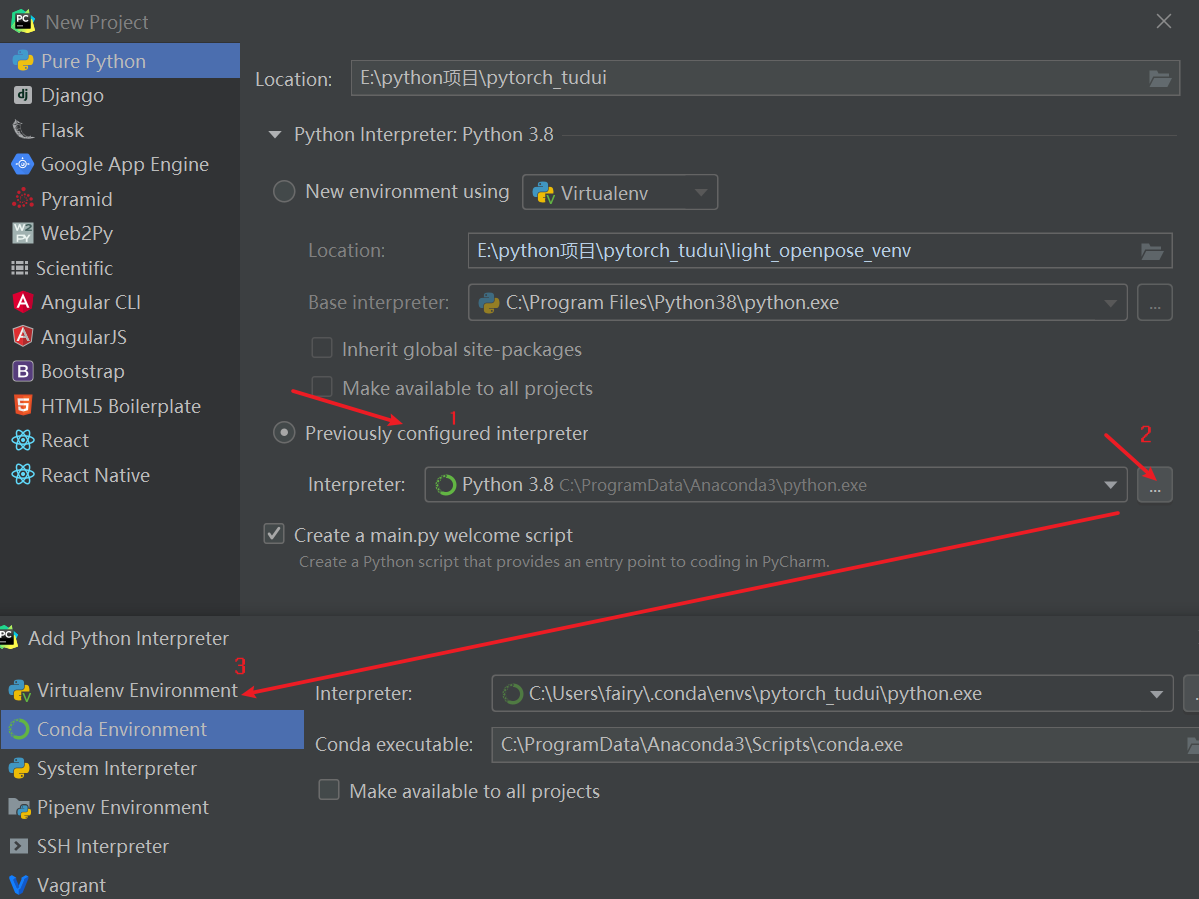This screenshot has height=899, width=1199.
Task: Click the Virtualenv Environment python icon
Action: pos(19,691)
